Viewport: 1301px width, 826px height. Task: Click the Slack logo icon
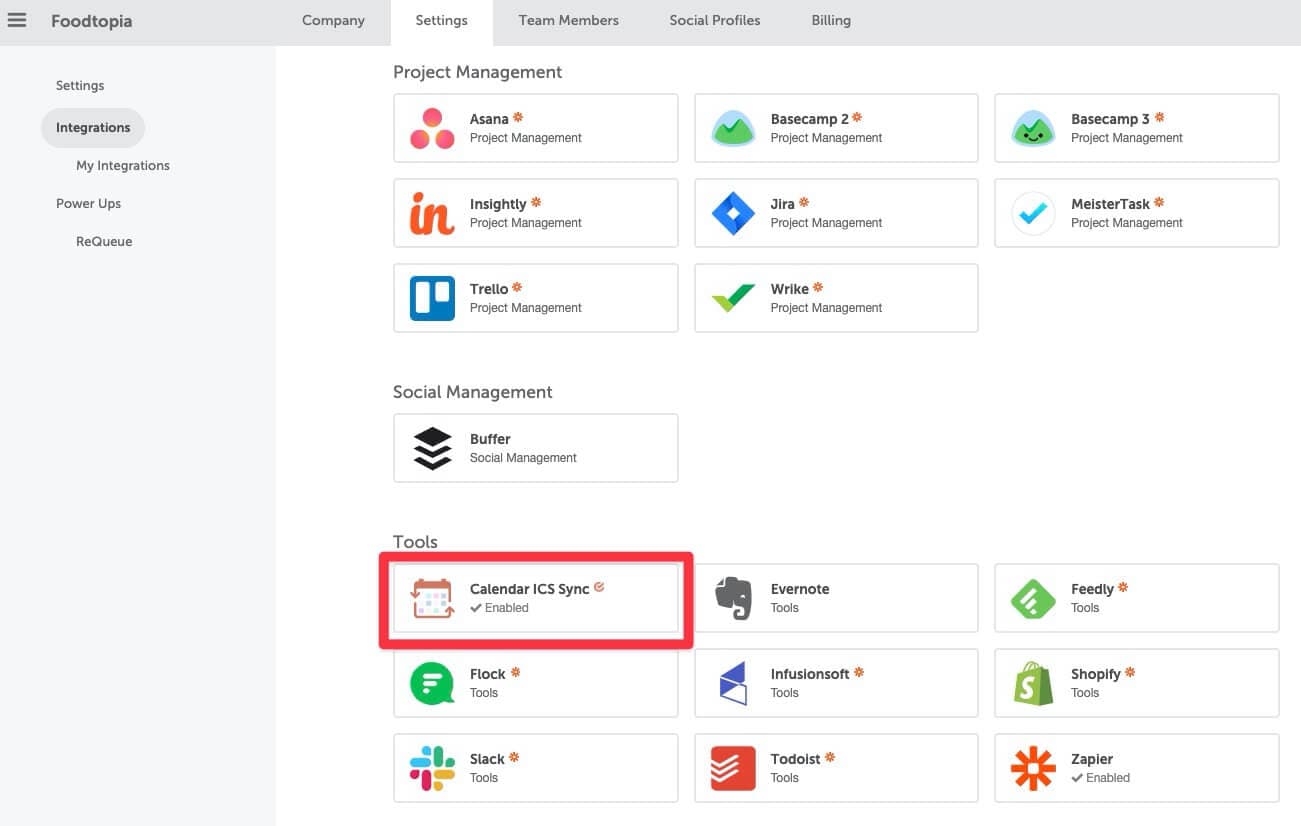point(433,768)
